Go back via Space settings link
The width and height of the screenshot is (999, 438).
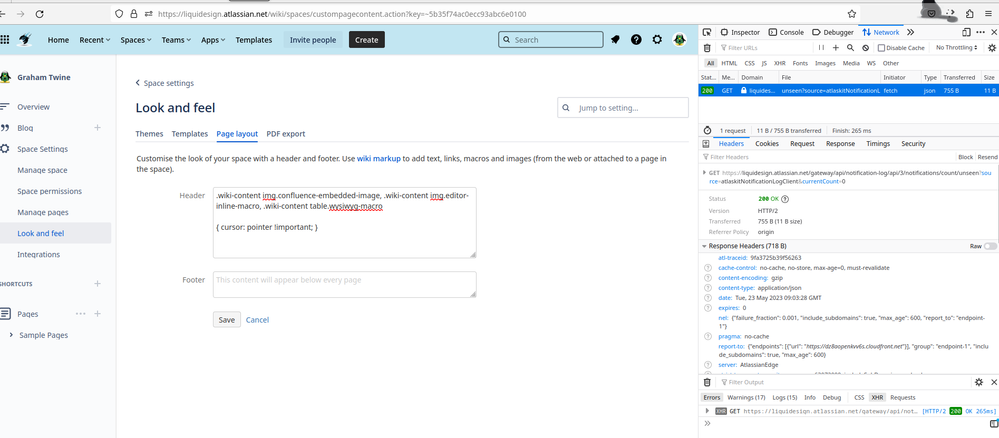pos(165,83)
